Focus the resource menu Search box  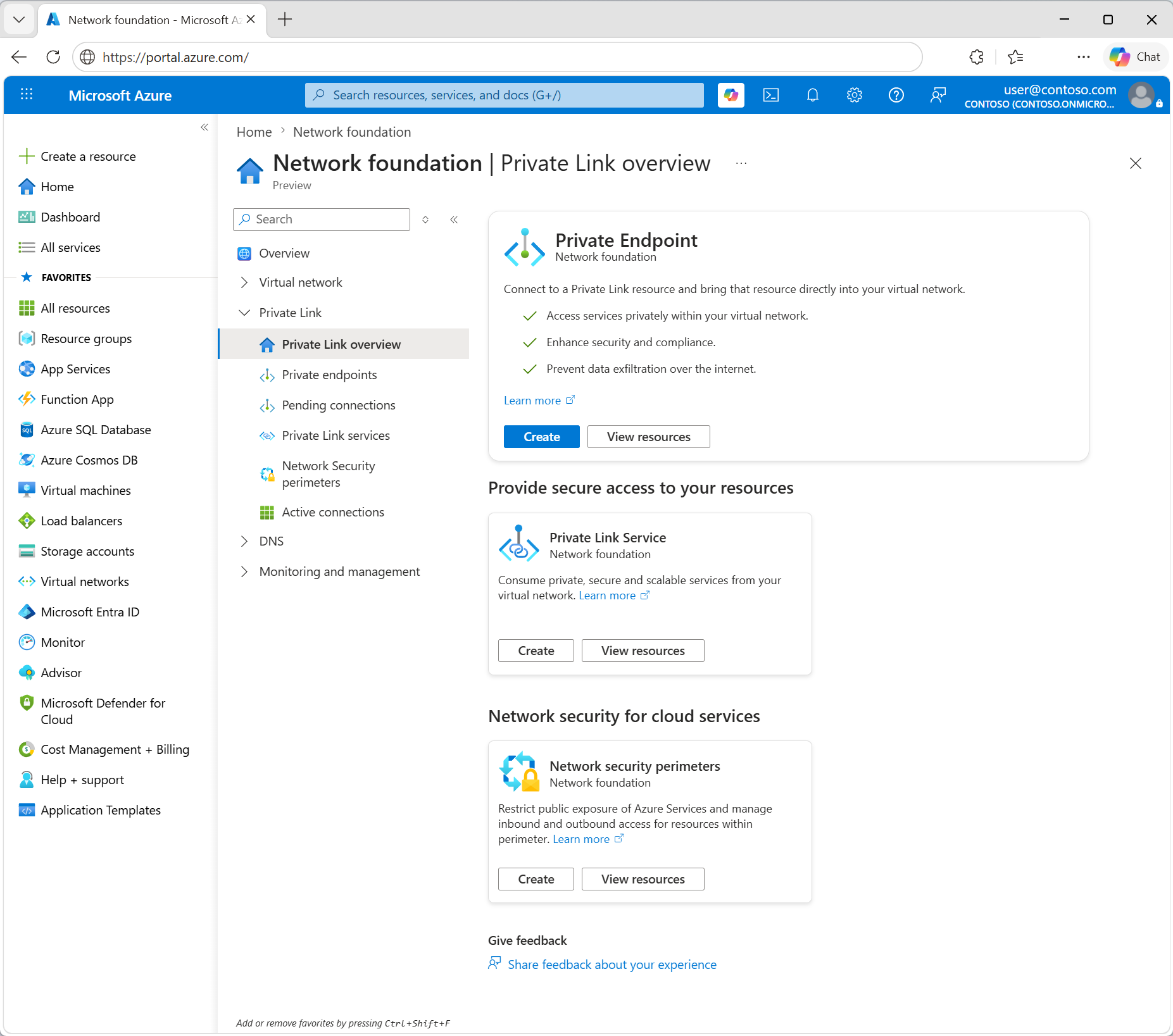322,220
